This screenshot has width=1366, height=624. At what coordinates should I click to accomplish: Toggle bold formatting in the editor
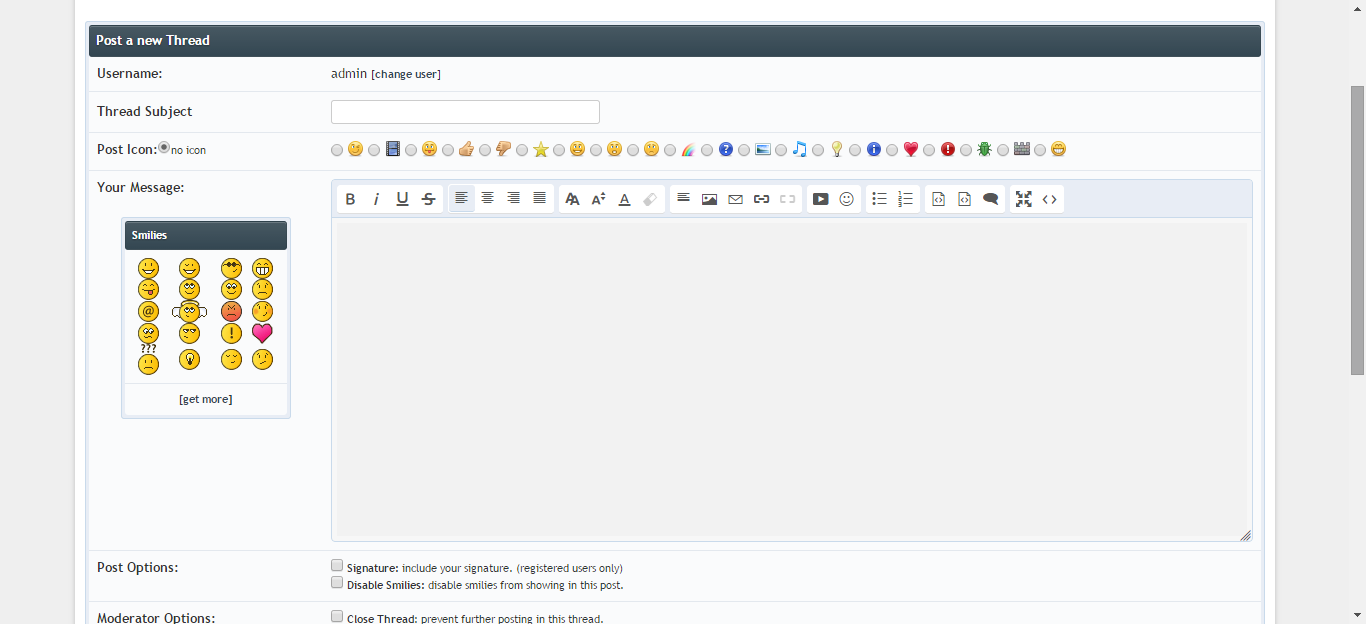click(350, 199)
